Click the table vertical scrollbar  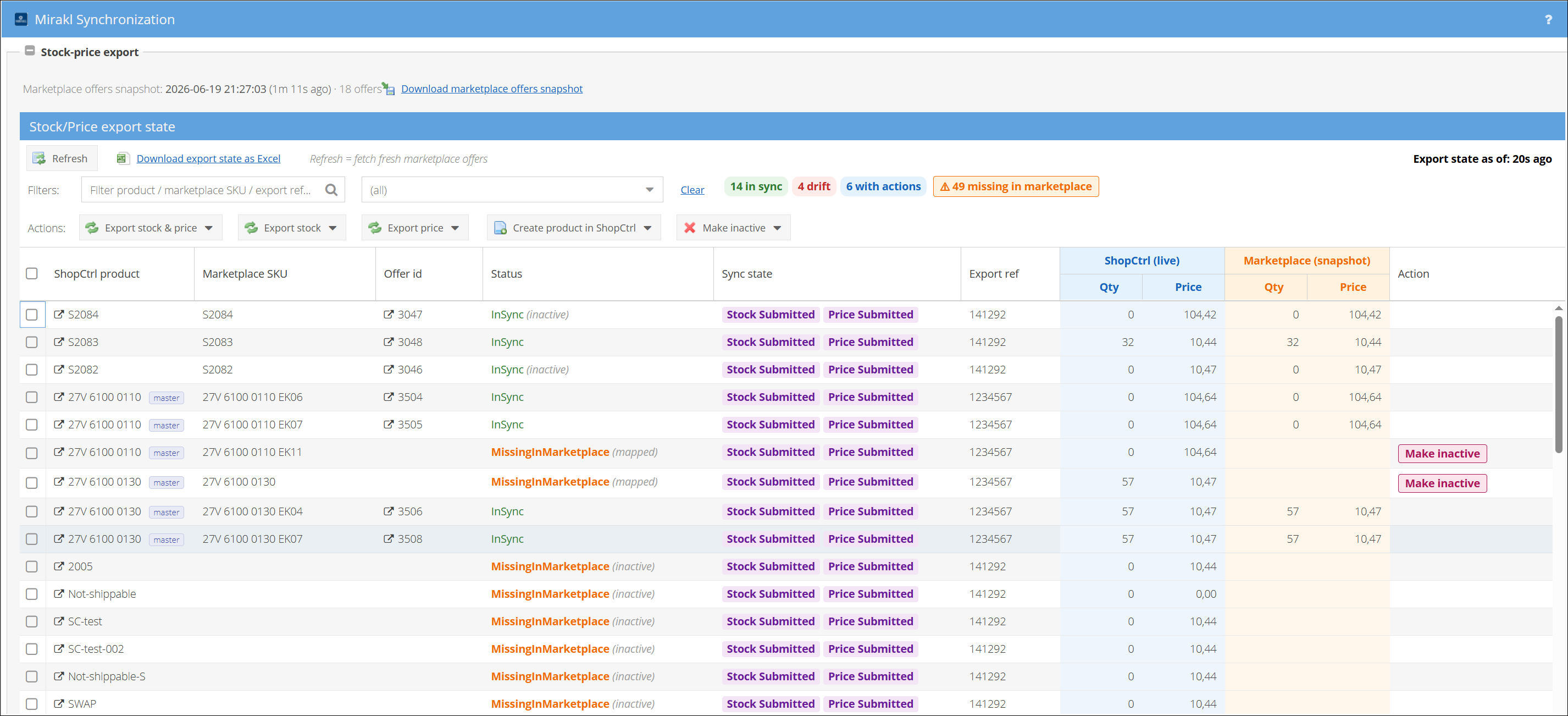click(1559, 384)
